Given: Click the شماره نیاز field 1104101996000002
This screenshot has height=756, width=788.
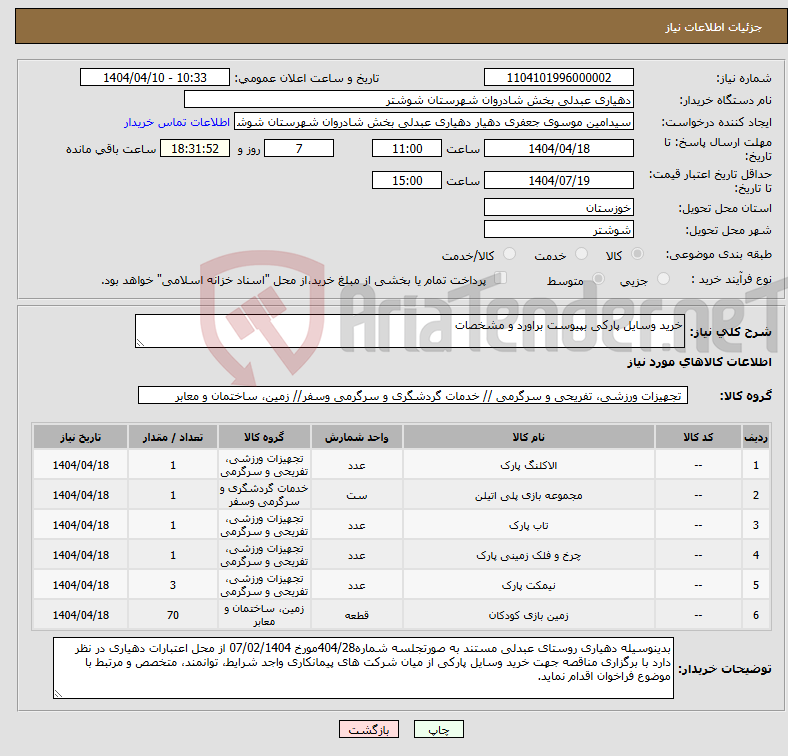Looking at the screenshot, I should click(x=558, y=77).
